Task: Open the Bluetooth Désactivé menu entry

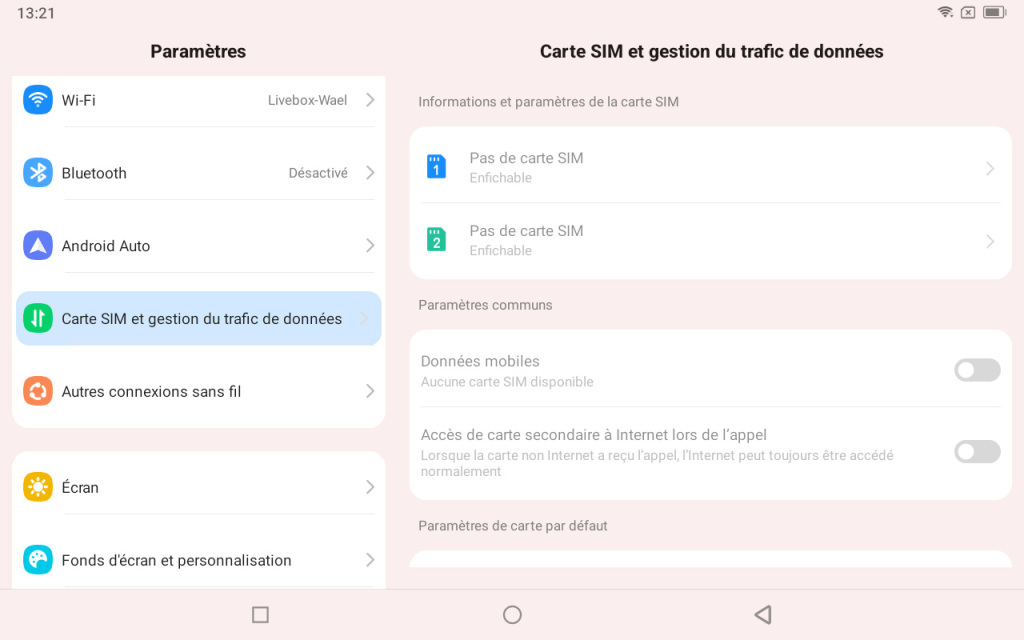Action: point(198,172)
